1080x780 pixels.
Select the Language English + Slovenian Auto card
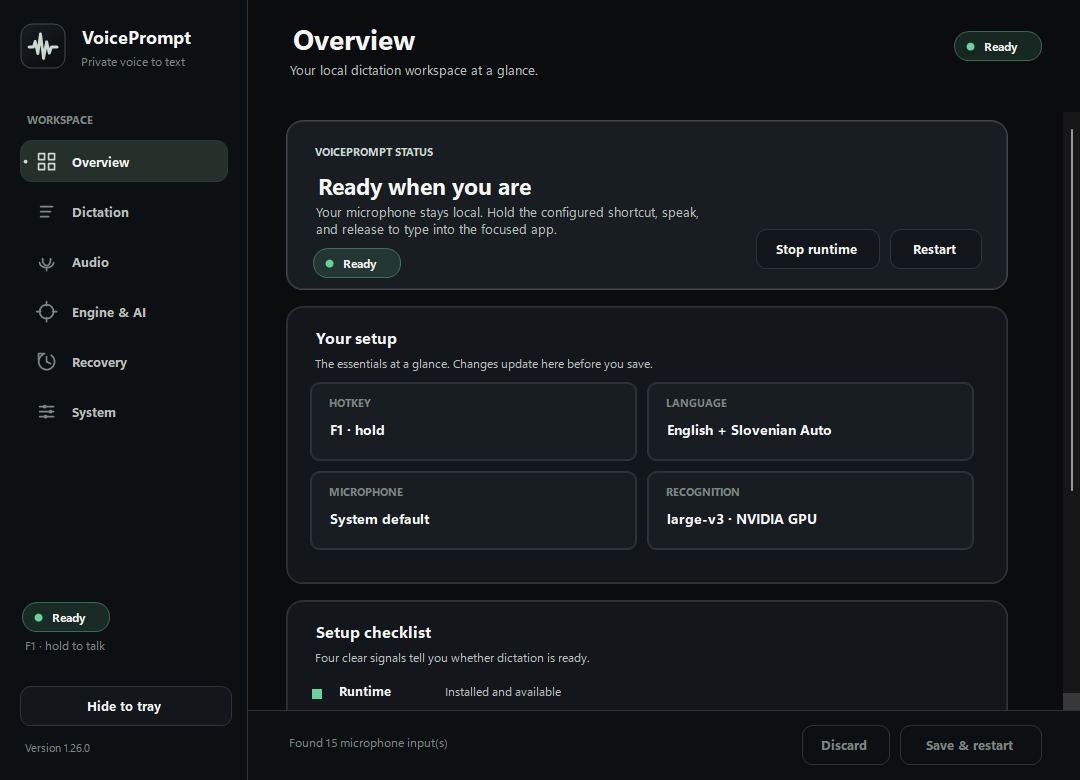810,422
